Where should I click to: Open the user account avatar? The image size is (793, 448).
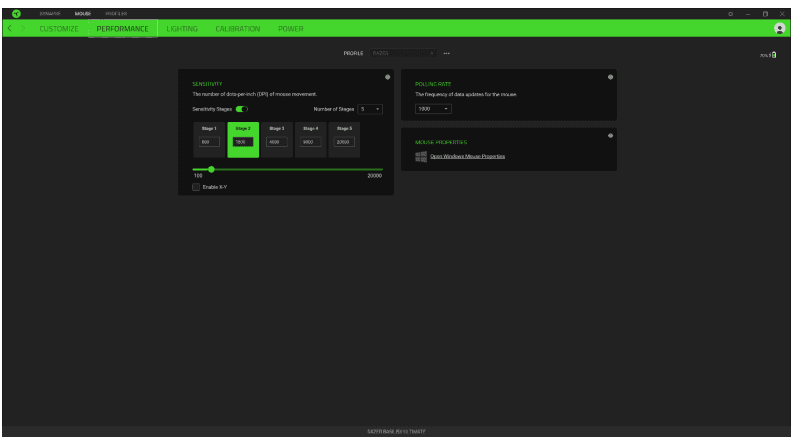pos(779,28)
